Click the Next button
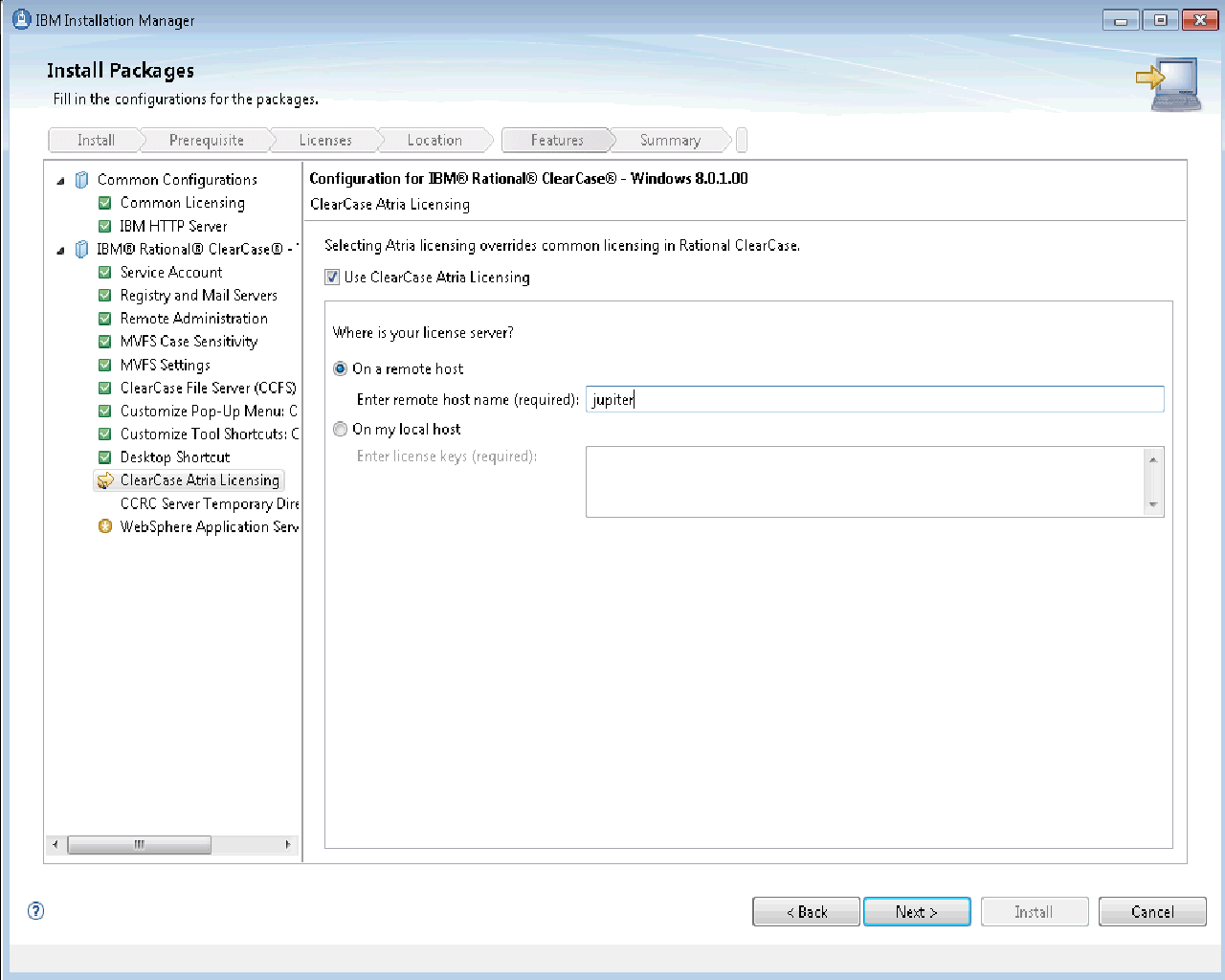The image size is (1225, 980). pos(917,912)
